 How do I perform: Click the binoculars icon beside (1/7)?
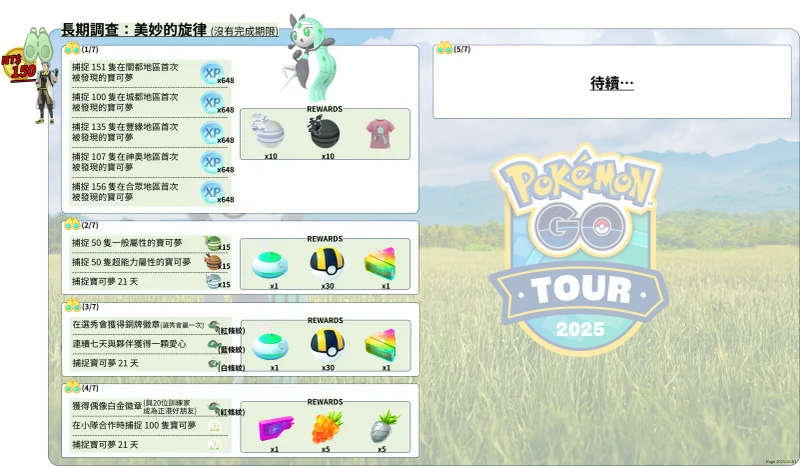72,48
